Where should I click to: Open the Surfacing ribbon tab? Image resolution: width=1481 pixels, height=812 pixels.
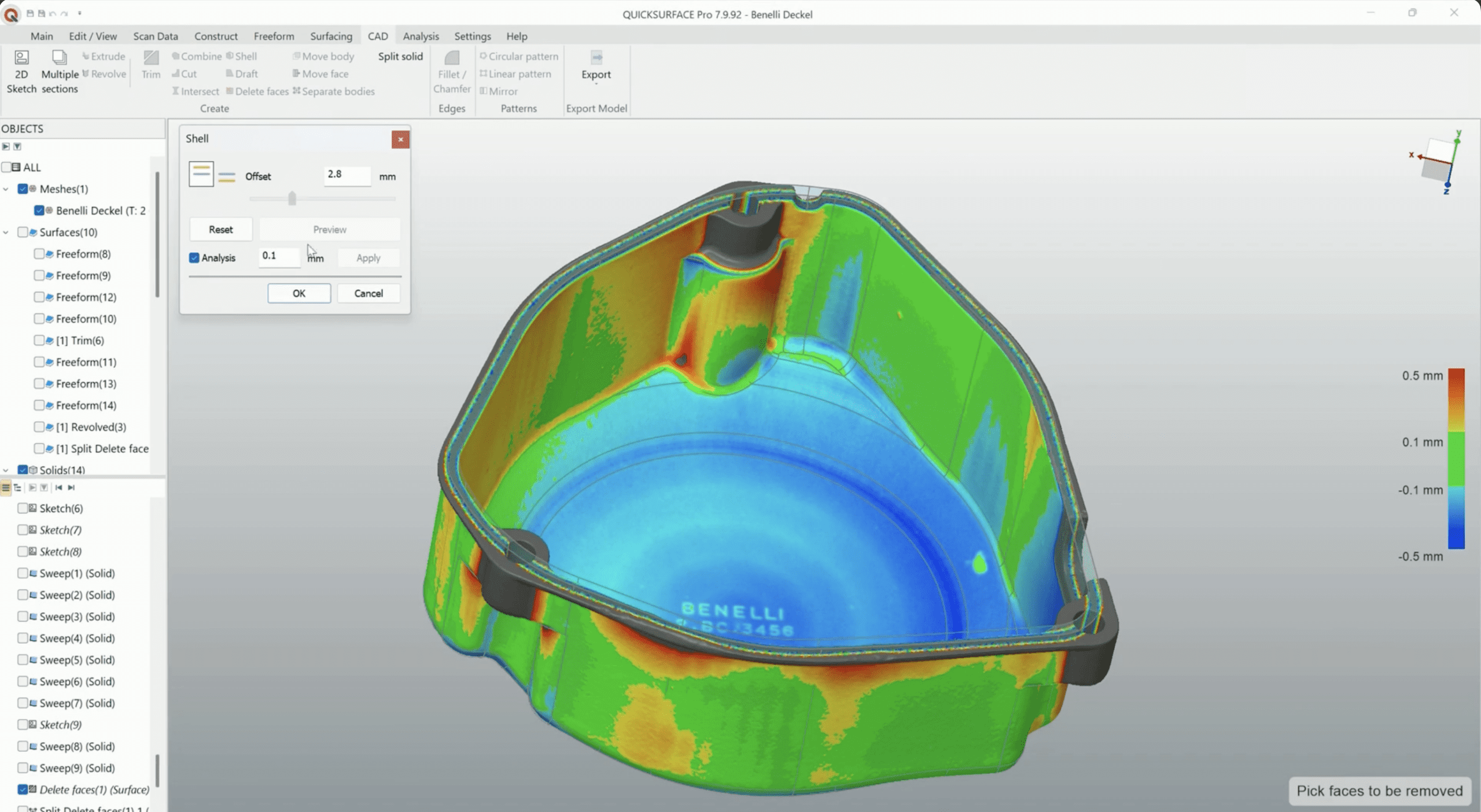331,36
